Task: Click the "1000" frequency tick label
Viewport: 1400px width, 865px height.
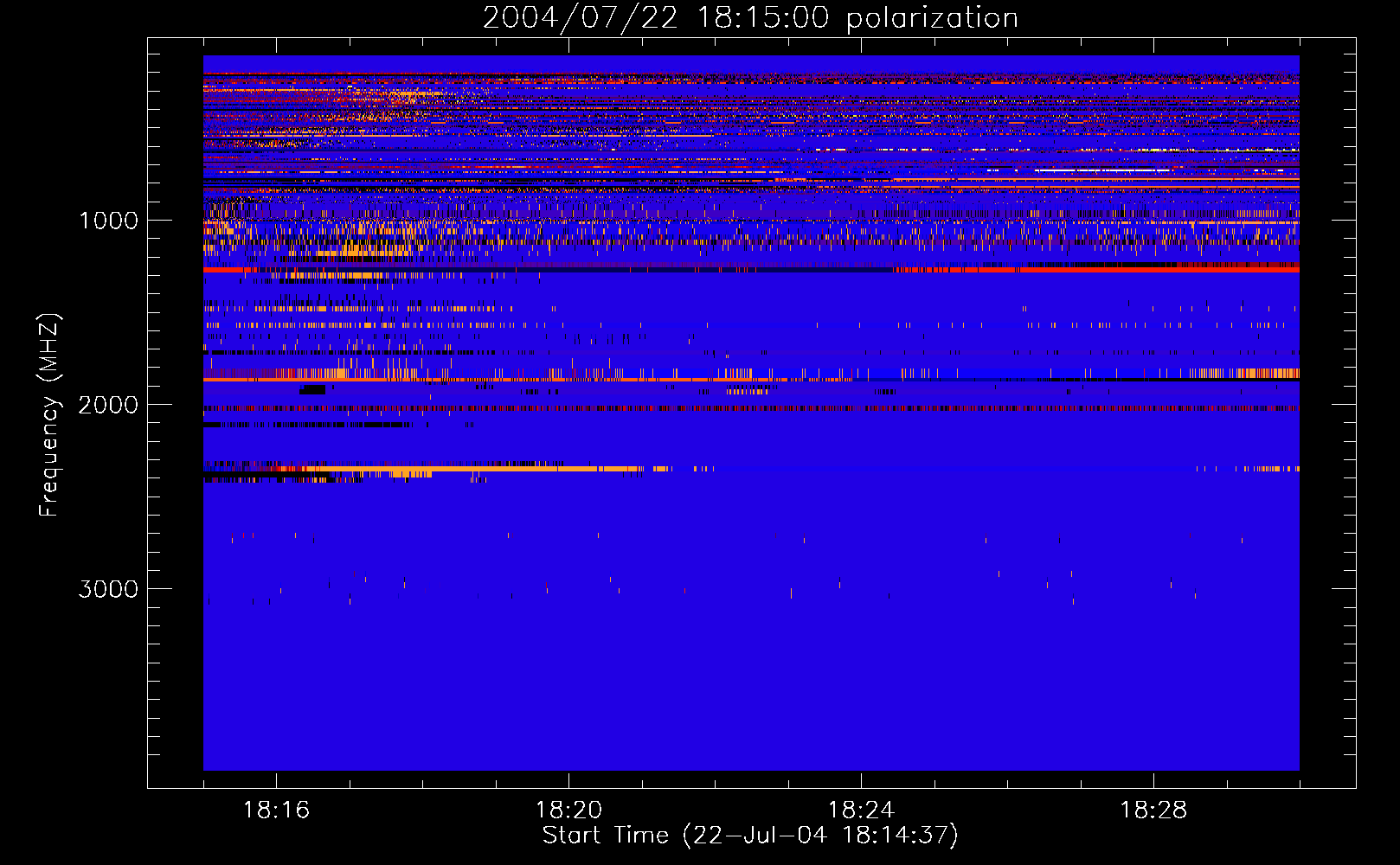Action: coord(108,221)
